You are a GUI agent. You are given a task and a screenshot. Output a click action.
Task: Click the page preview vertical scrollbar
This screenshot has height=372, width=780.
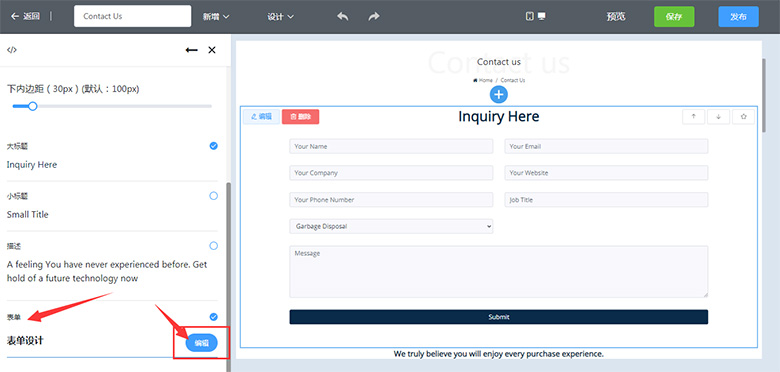tap(764, 94)
